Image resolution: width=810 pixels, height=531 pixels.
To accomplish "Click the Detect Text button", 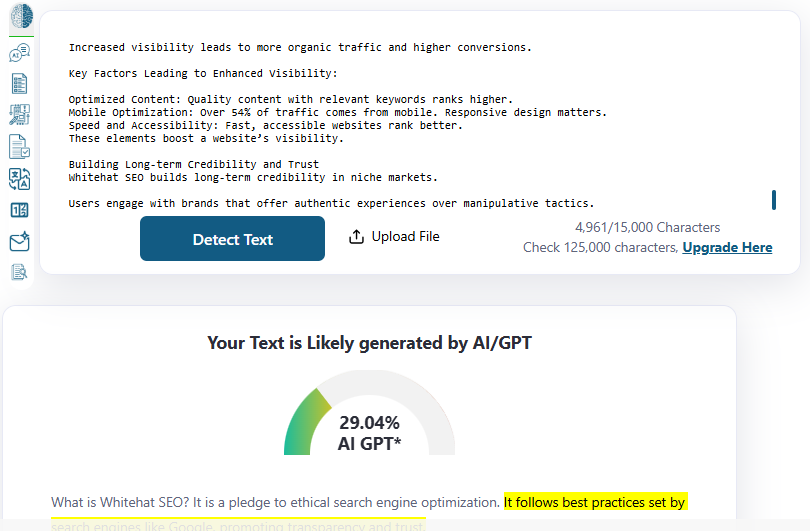I will tap(232, 239).
